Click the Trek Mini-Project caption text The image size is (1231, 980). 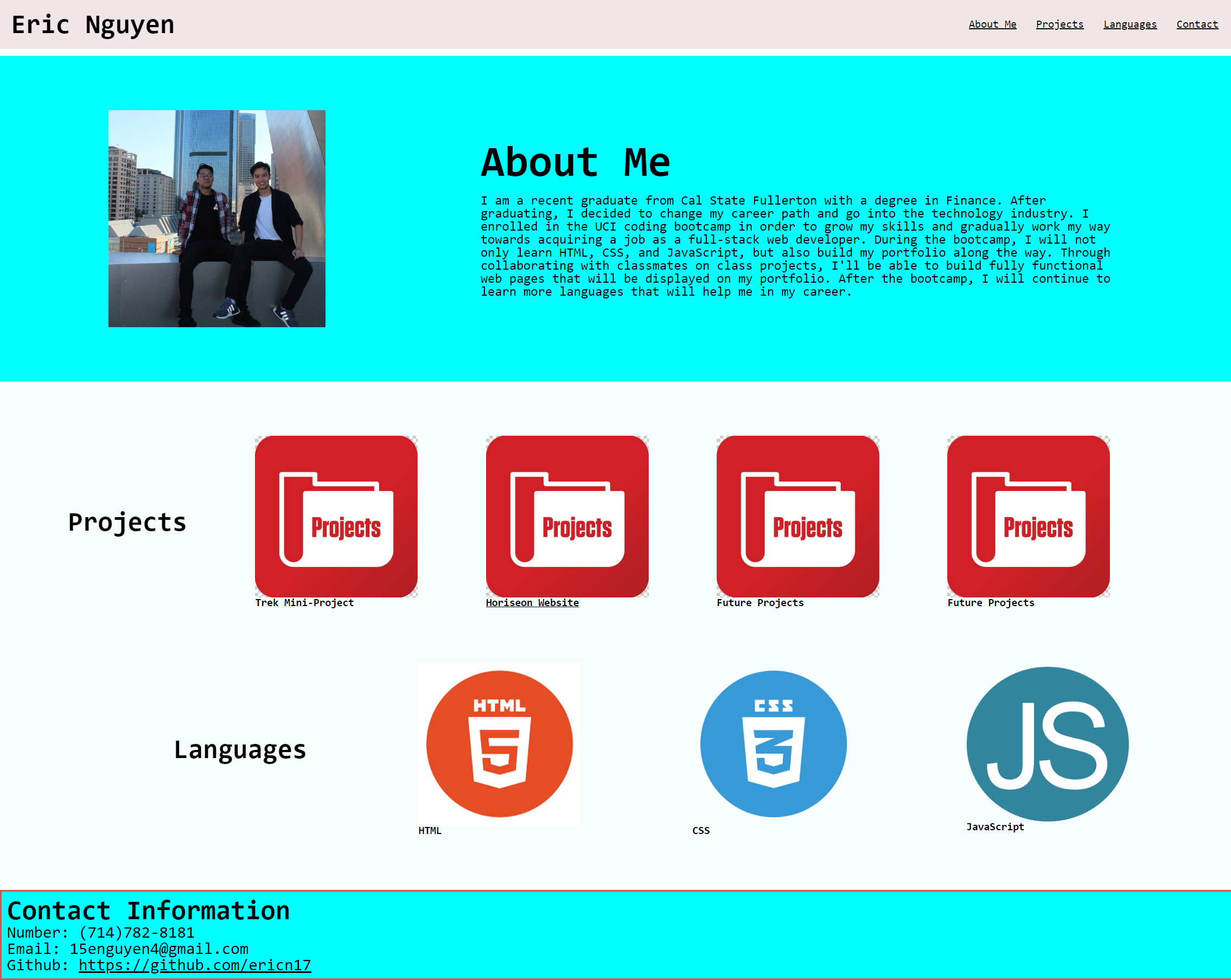coord(304,602)
